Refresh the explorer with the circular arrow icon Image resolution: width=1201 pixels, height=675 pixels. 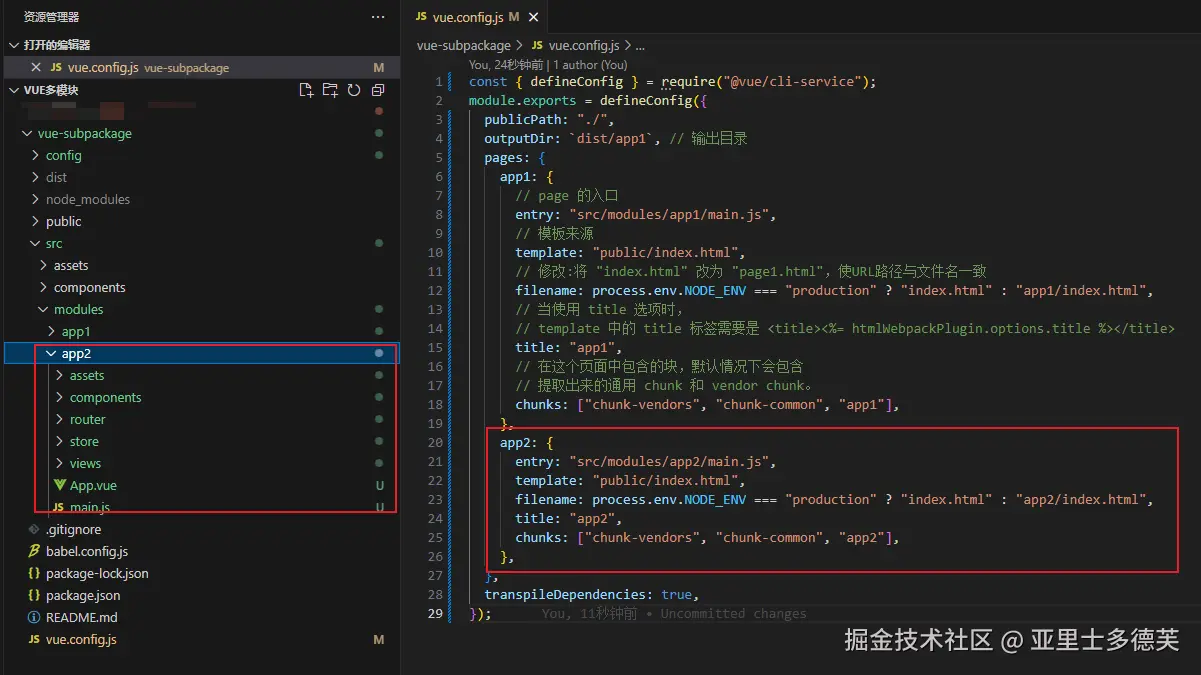tap(354, 90)
